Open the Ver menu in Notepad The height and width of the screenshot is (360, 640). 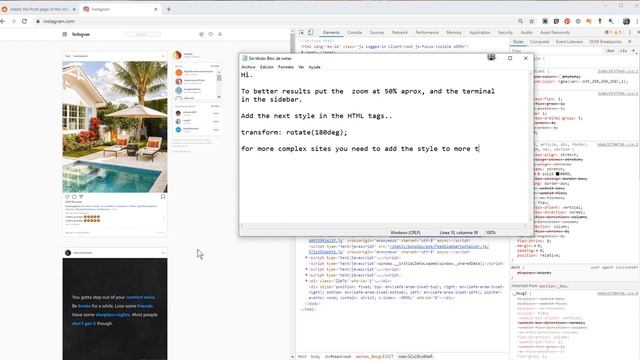[301, 67]
